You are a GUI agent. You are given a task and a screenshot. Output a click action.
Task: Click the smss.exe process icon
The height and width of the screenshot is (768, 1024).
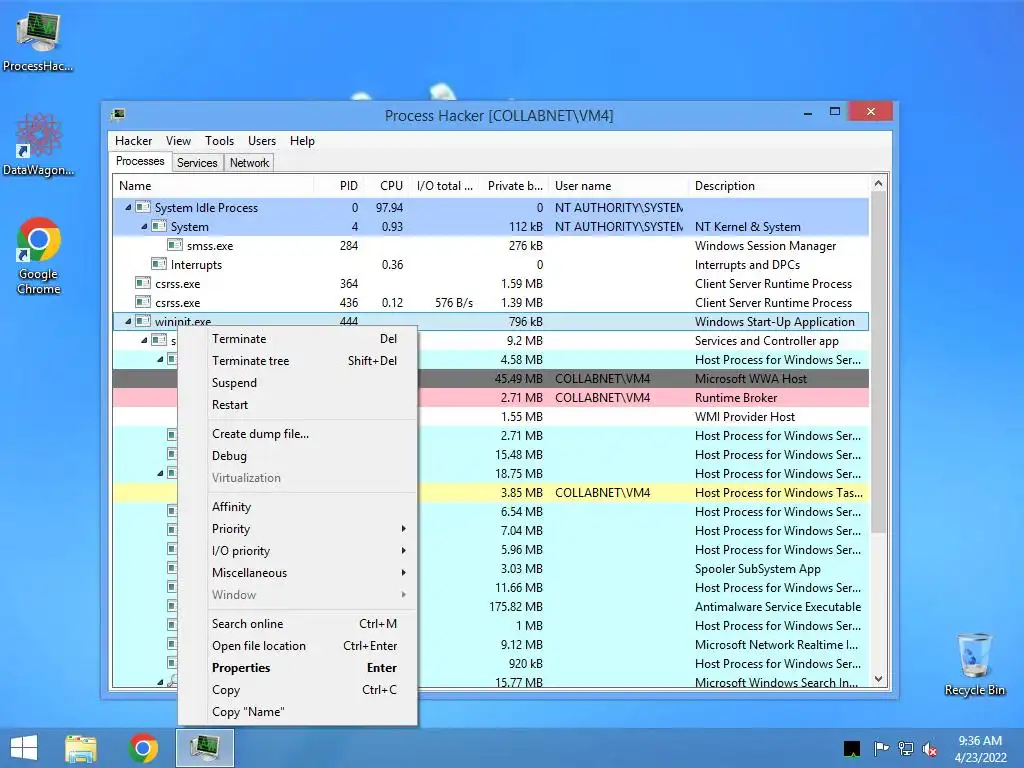click(174, 246)
